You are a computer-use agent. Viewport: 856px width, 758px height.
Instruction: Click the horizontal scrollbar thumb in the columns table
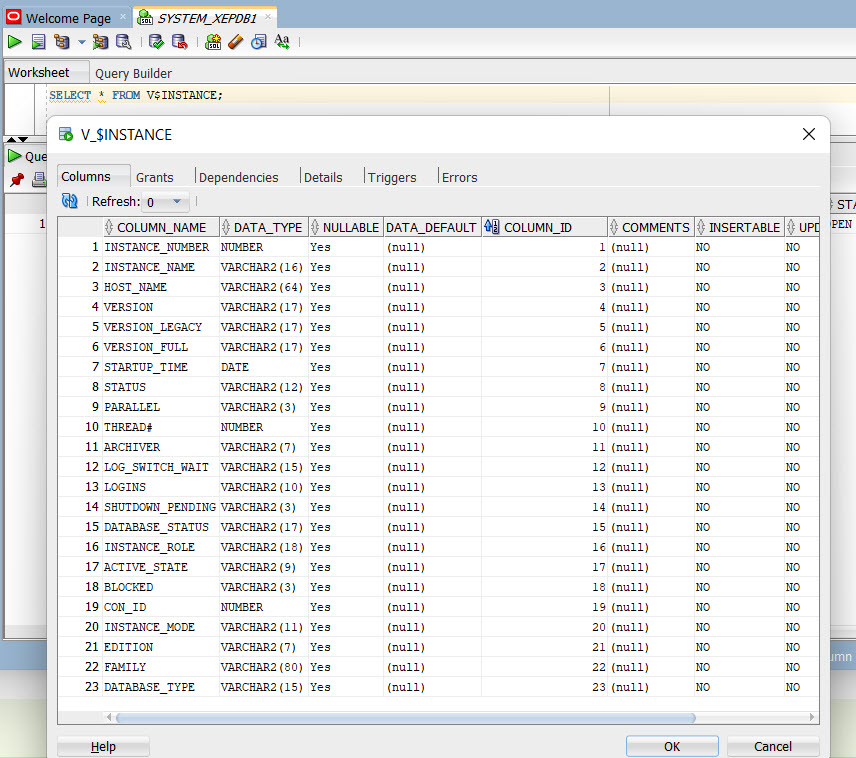406,717
